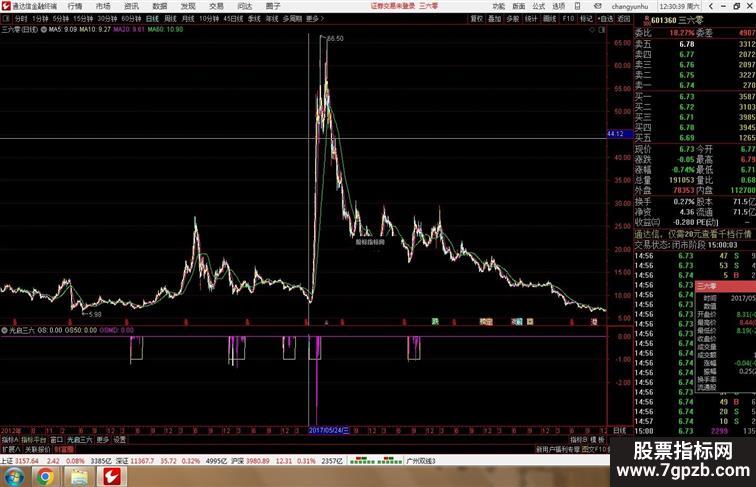This screenshot has width=756, height=487.
Task: Select the 光启三六 indicator tab
Action: [x=80, y=440]
